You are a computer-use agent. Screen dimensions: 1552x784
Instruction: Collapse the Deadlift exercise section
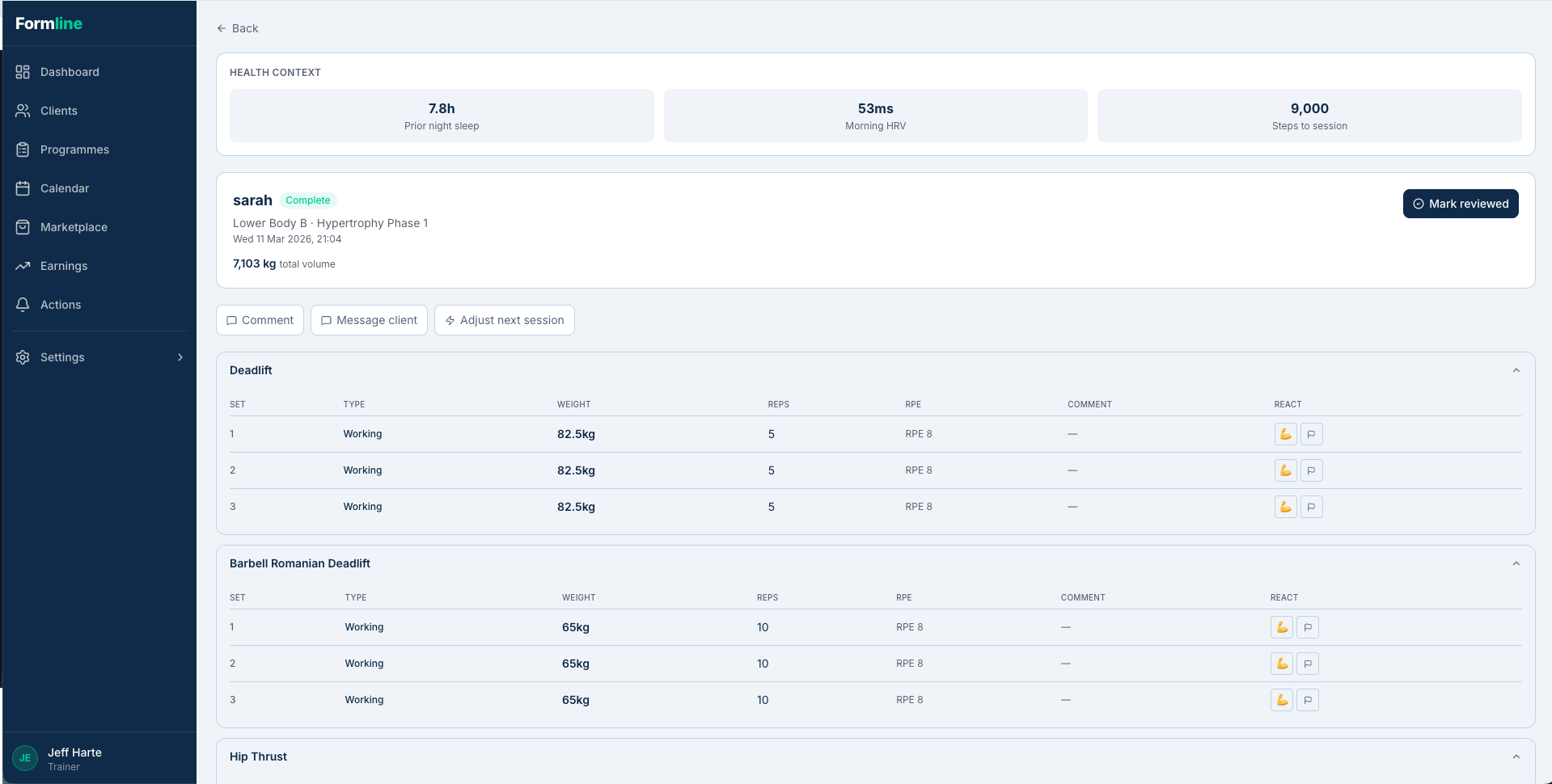coord(1516,370)
